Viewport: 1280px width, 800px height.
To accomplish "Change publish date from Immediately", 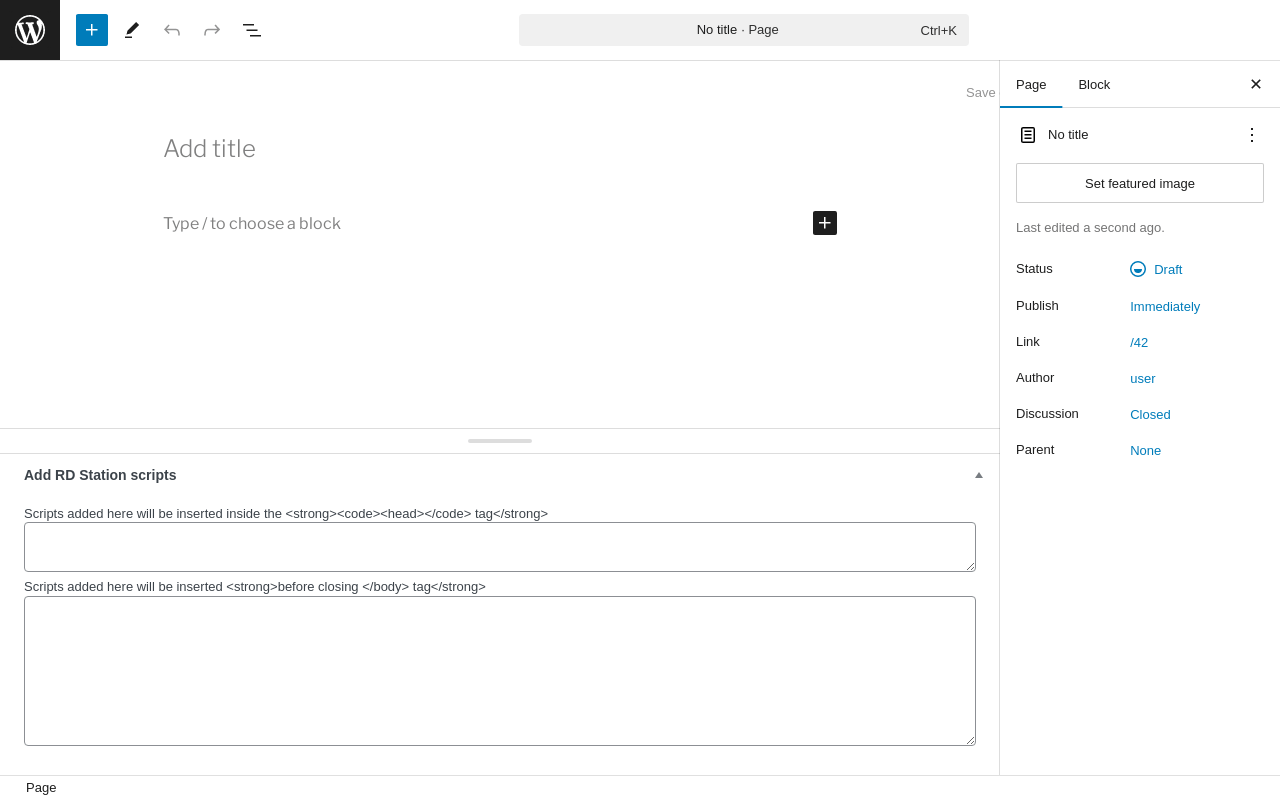I will tap(1165, 306).
